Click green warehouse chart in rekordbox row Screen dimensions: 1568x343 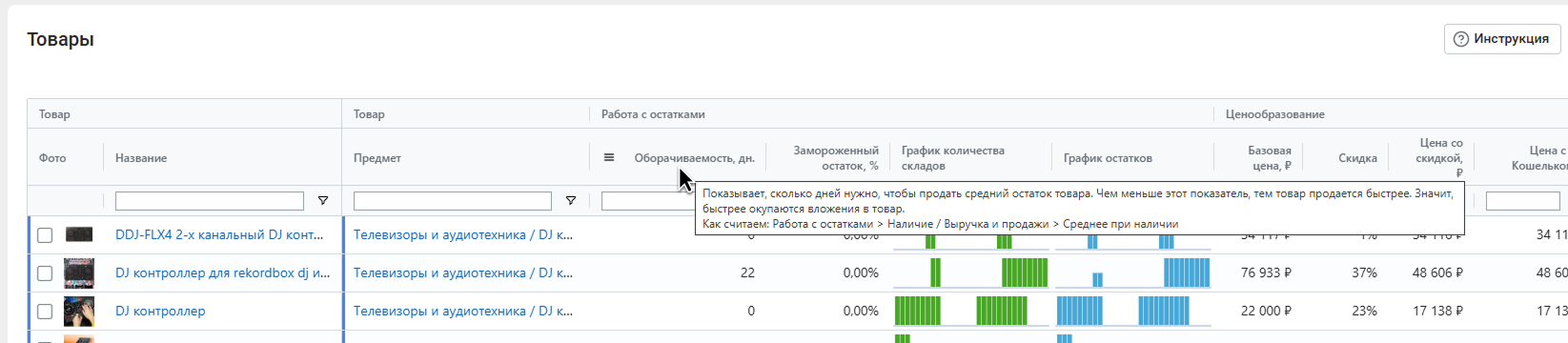pos(971,272)
